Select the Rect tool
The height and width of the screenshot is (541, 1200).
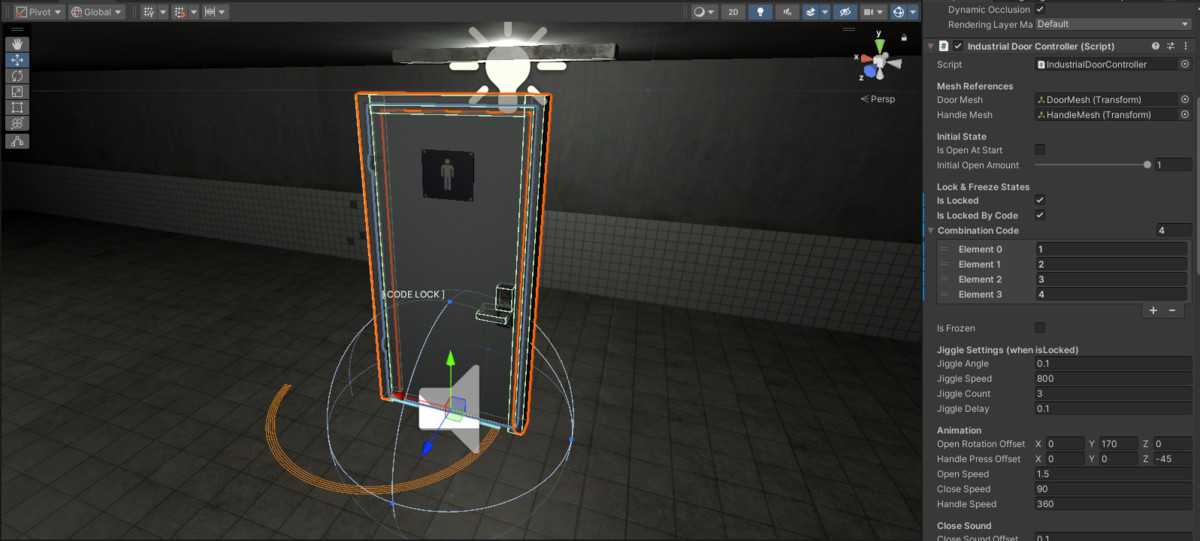[18, 108]
